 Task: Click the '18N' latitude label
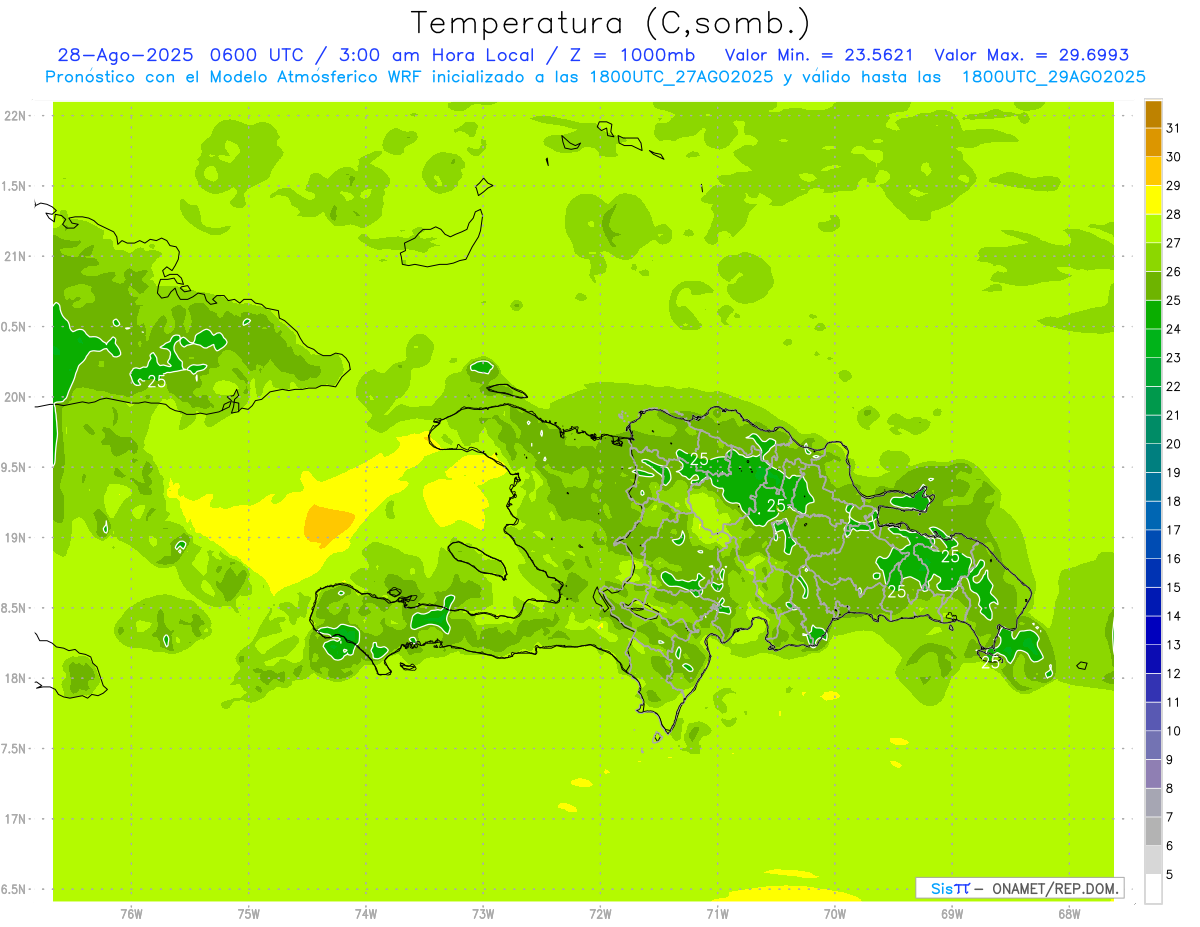coord(17,678)
